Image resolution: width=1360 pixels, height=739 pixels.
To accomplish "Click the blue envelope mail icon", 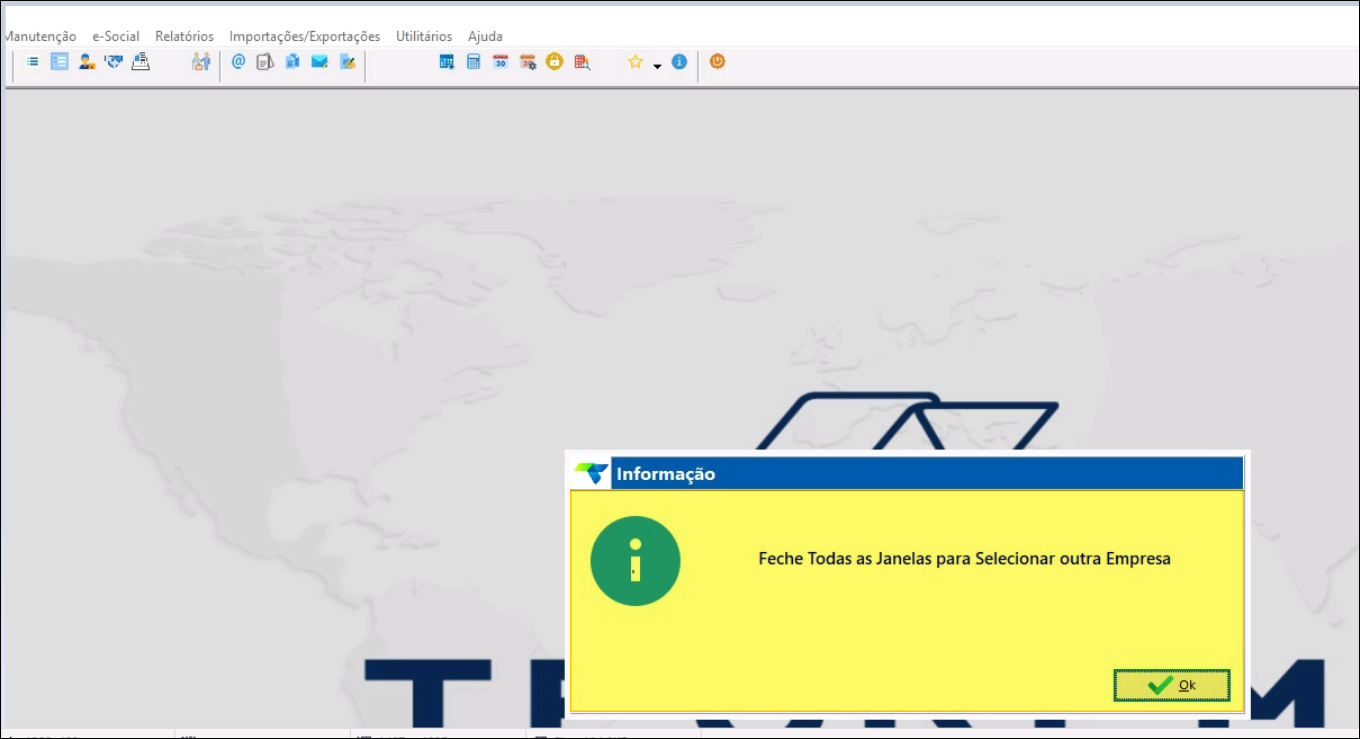I will tap(319, 62).
